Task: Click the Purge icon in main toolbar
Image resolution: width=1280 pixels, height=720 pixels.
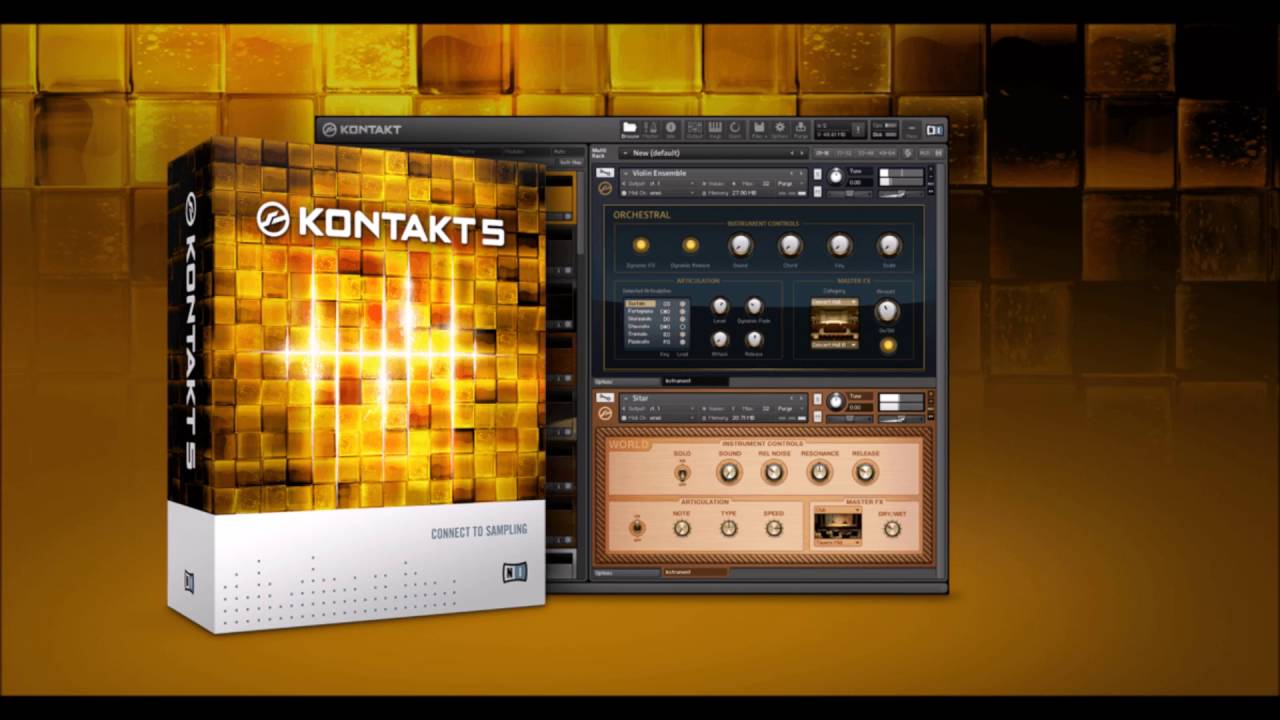Action: coord(801,129)
